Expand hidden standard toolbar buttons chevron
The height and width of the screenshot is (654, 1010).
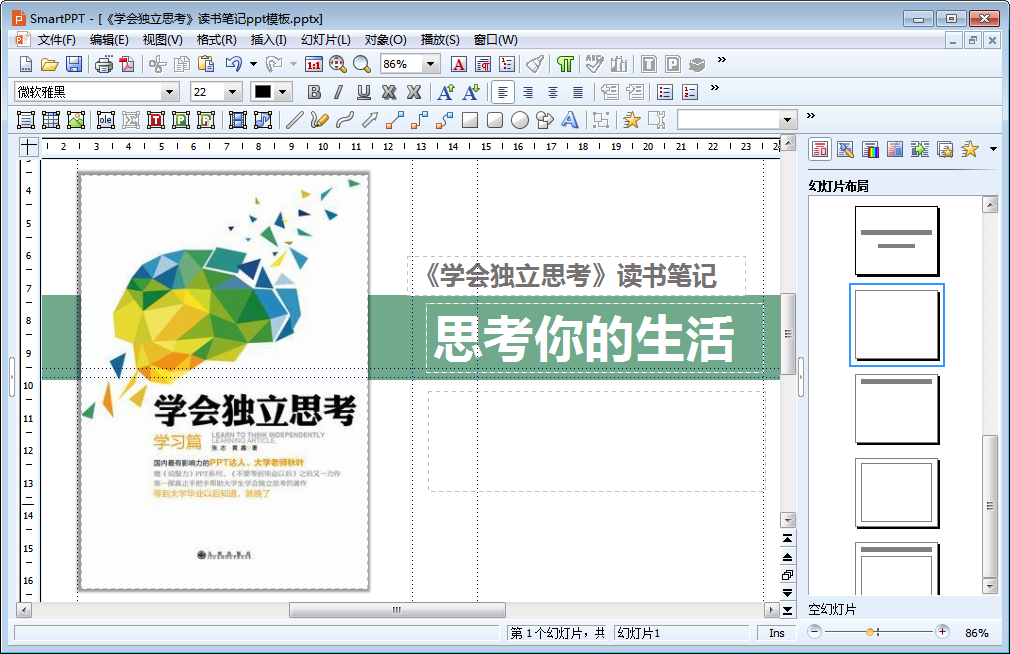pyautogui.click(x=721, y=59)
